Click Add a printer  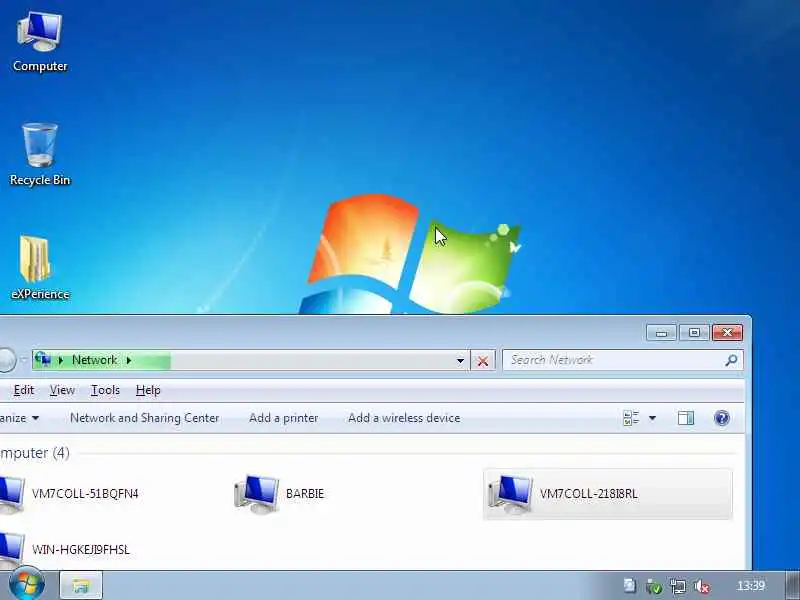tap(283, 418)
